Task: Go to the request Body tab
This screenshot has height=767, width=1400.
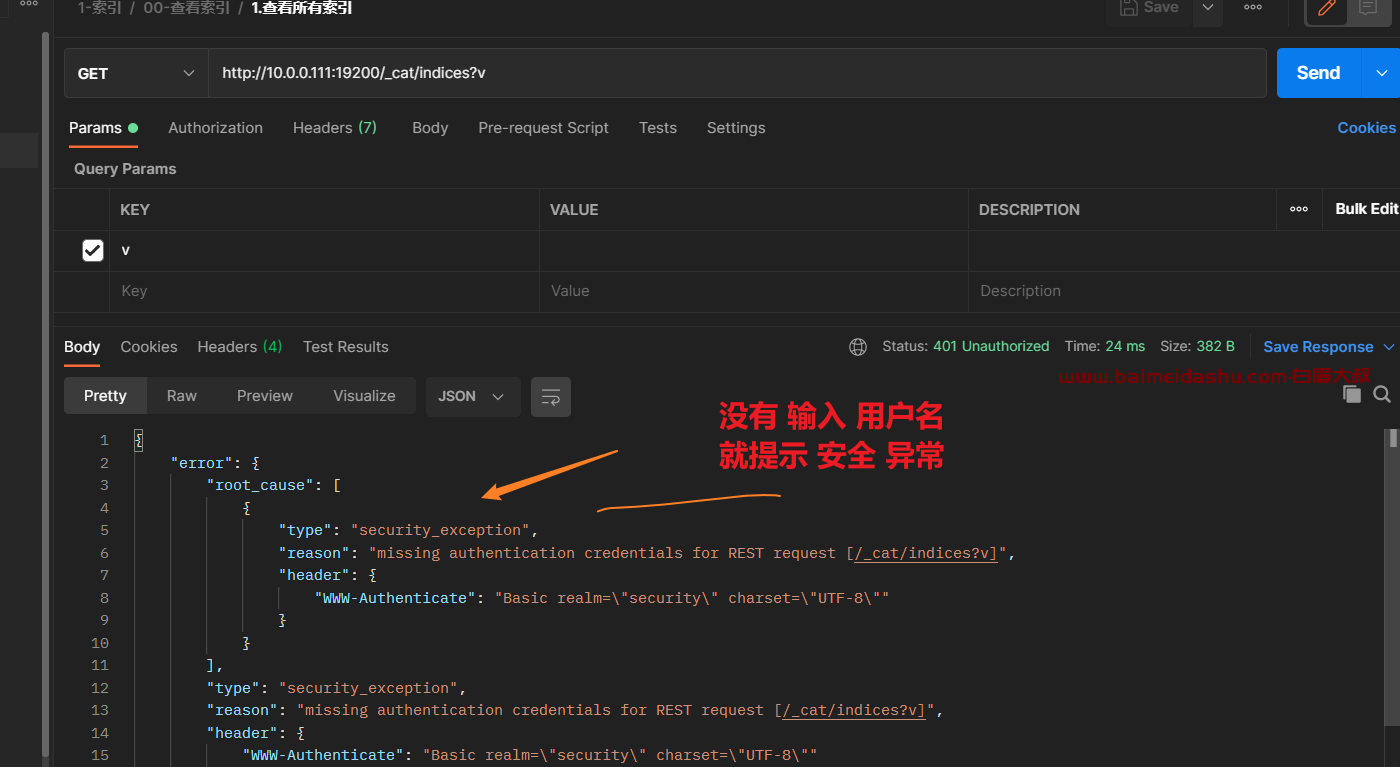Action: coord(430,128)
